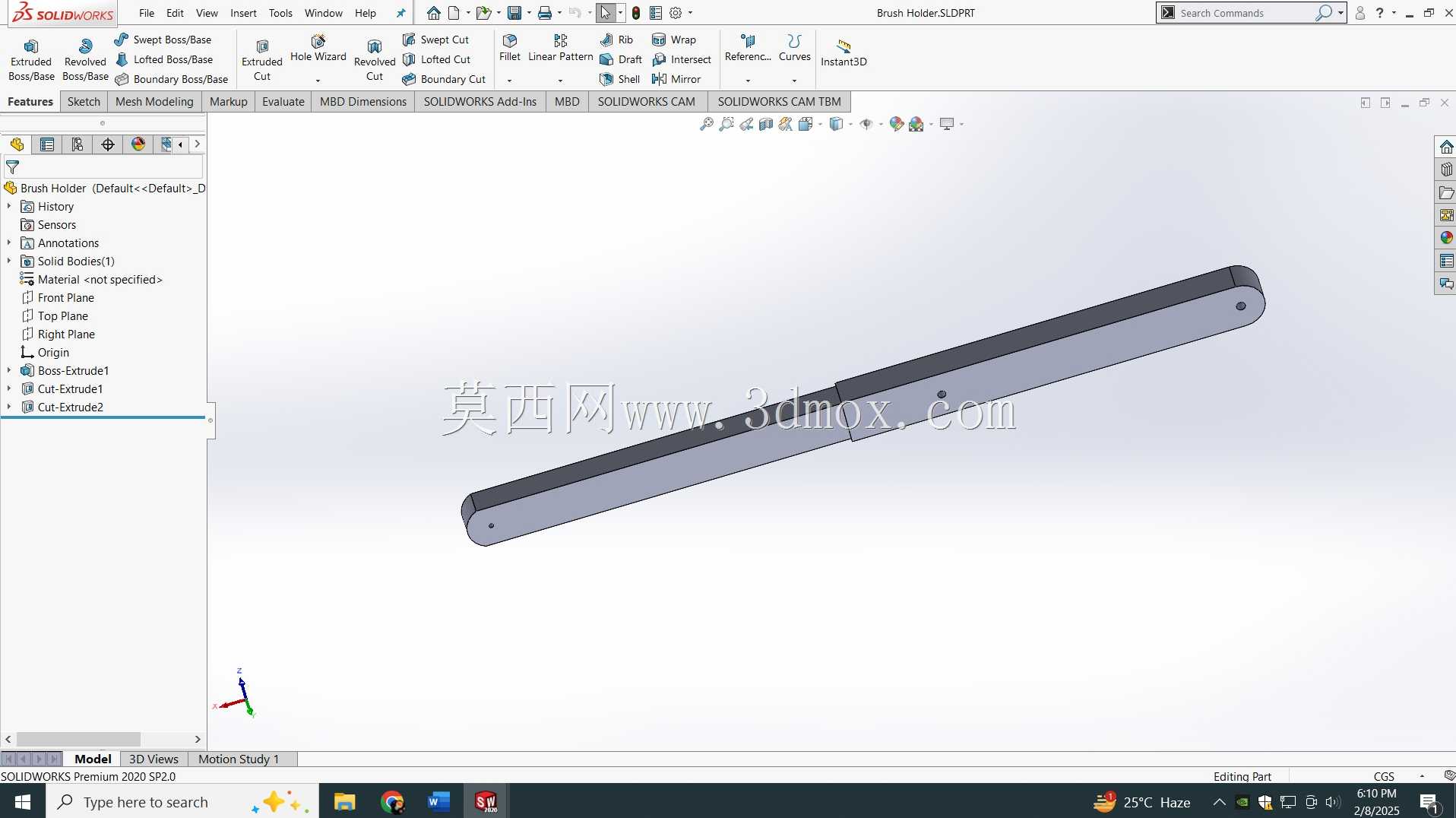The width and height of the screenshot is (1456, 818).
Task: Select the Top Plane item
Action: 55,315
